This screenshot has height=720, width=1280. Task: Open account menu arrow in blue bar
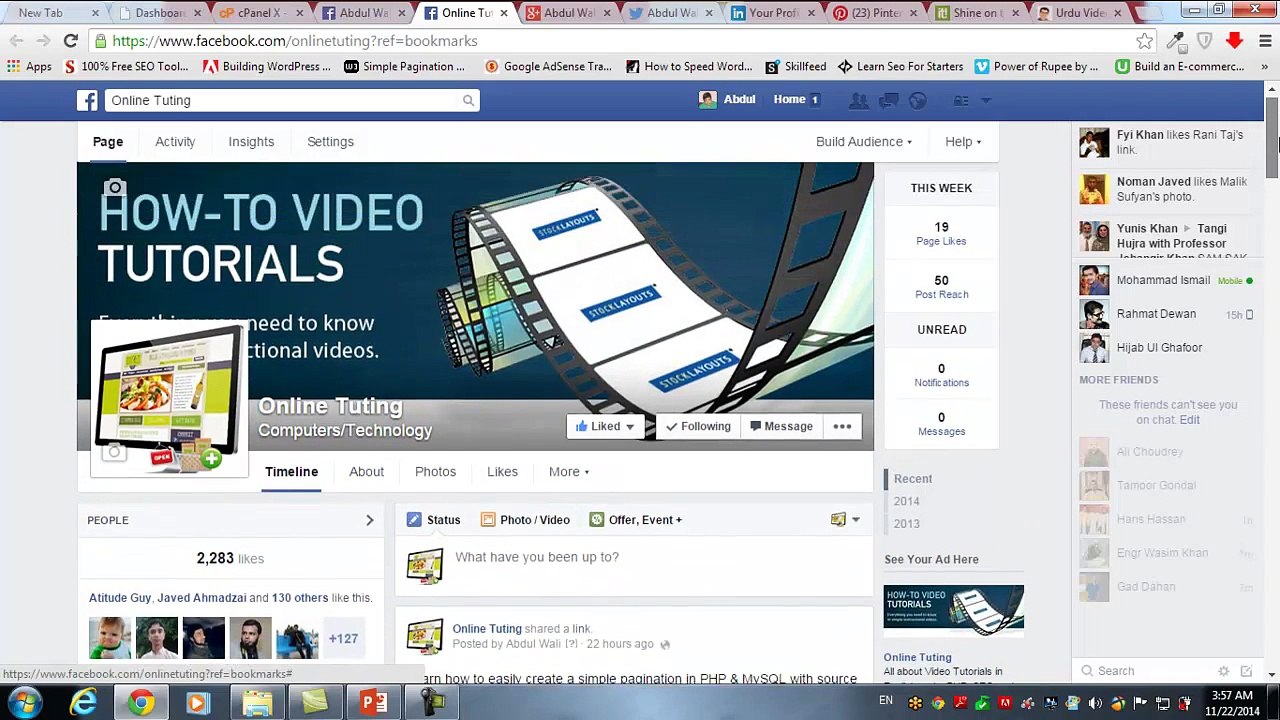click(x=985, y=100)
